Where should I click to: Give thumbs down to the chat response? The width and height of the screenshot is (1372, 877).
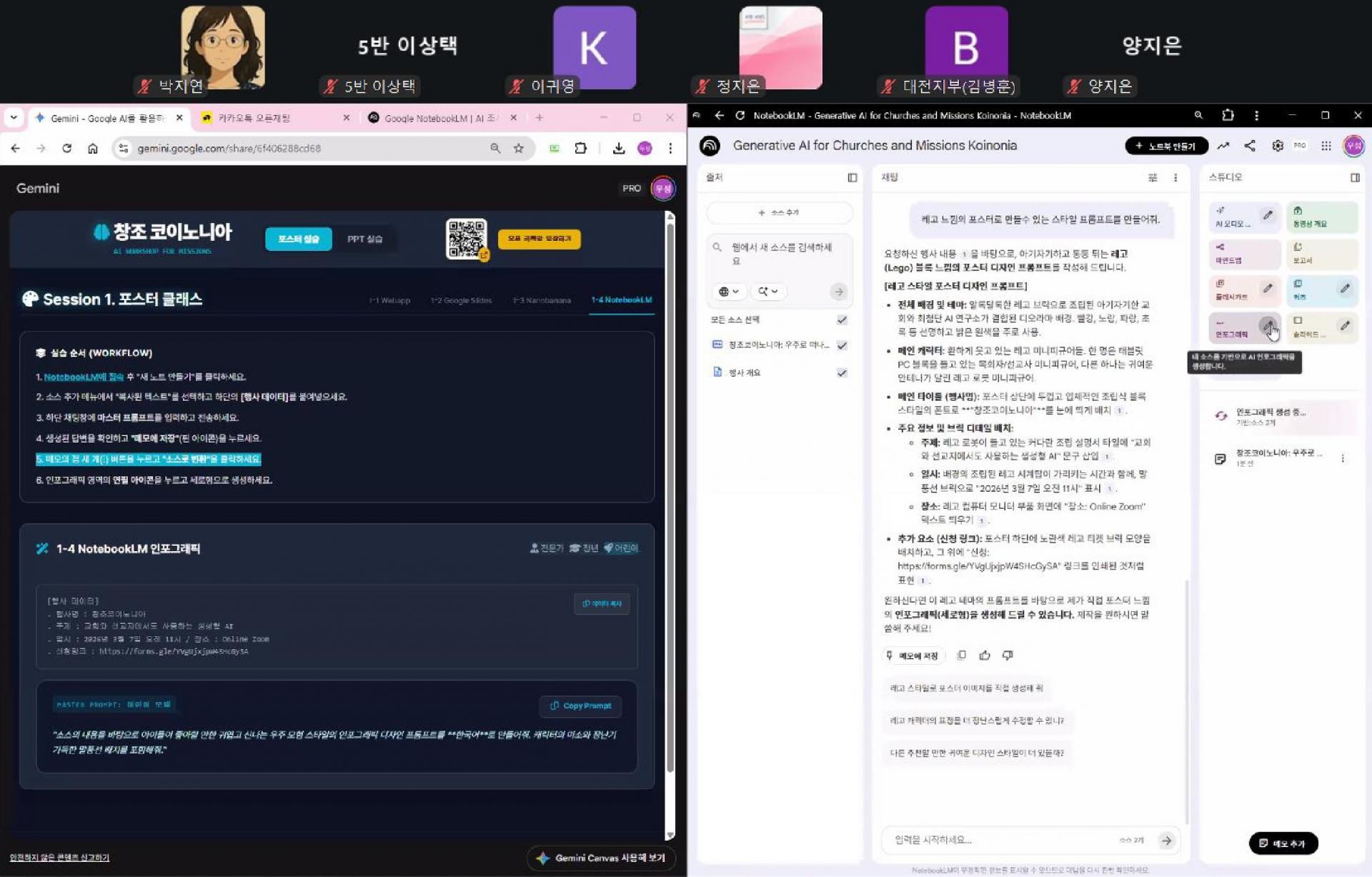pos(1008,655)
